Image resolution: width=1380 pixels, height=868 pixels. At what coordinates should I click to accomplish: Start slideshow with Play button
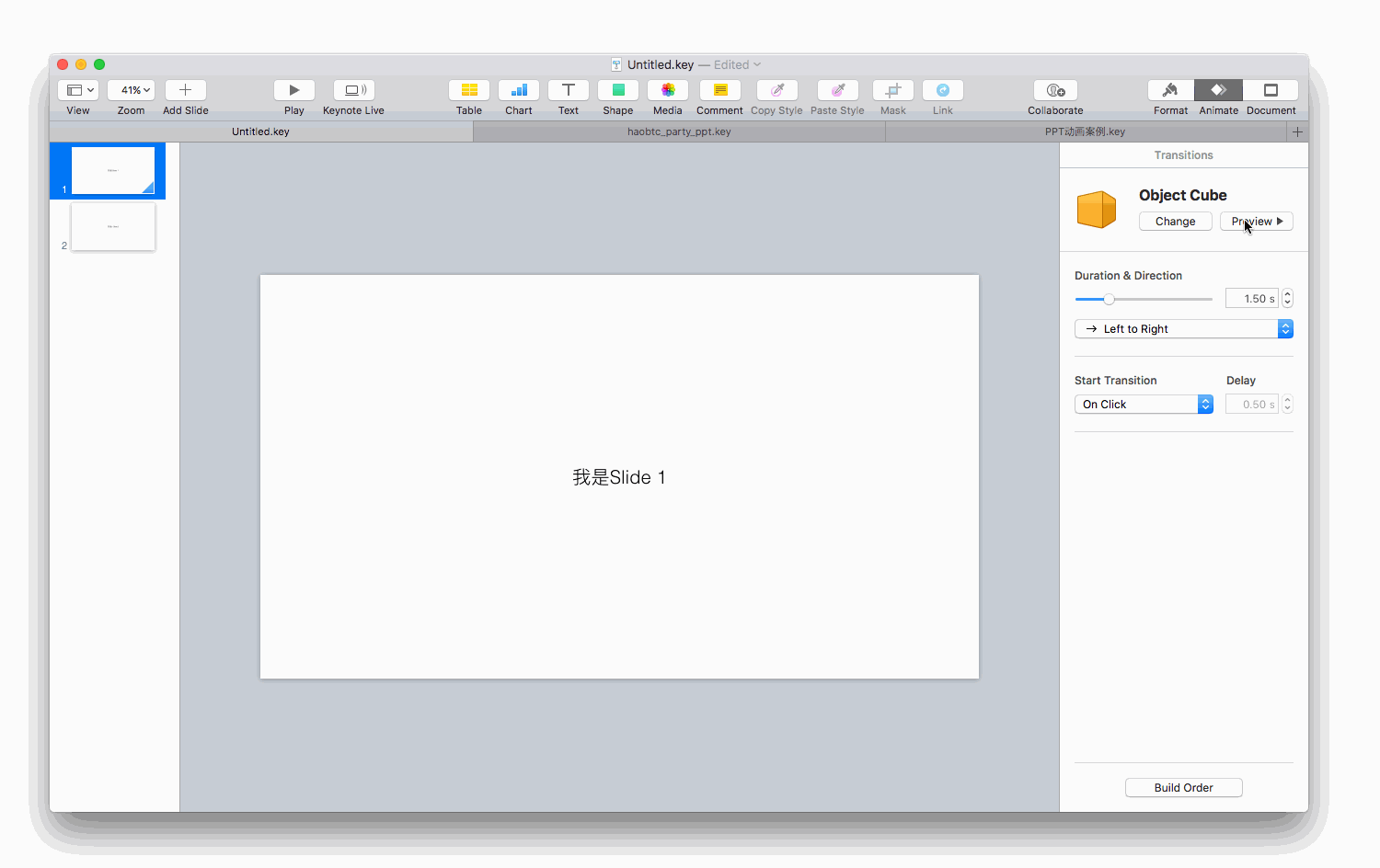tap(293, 90)
